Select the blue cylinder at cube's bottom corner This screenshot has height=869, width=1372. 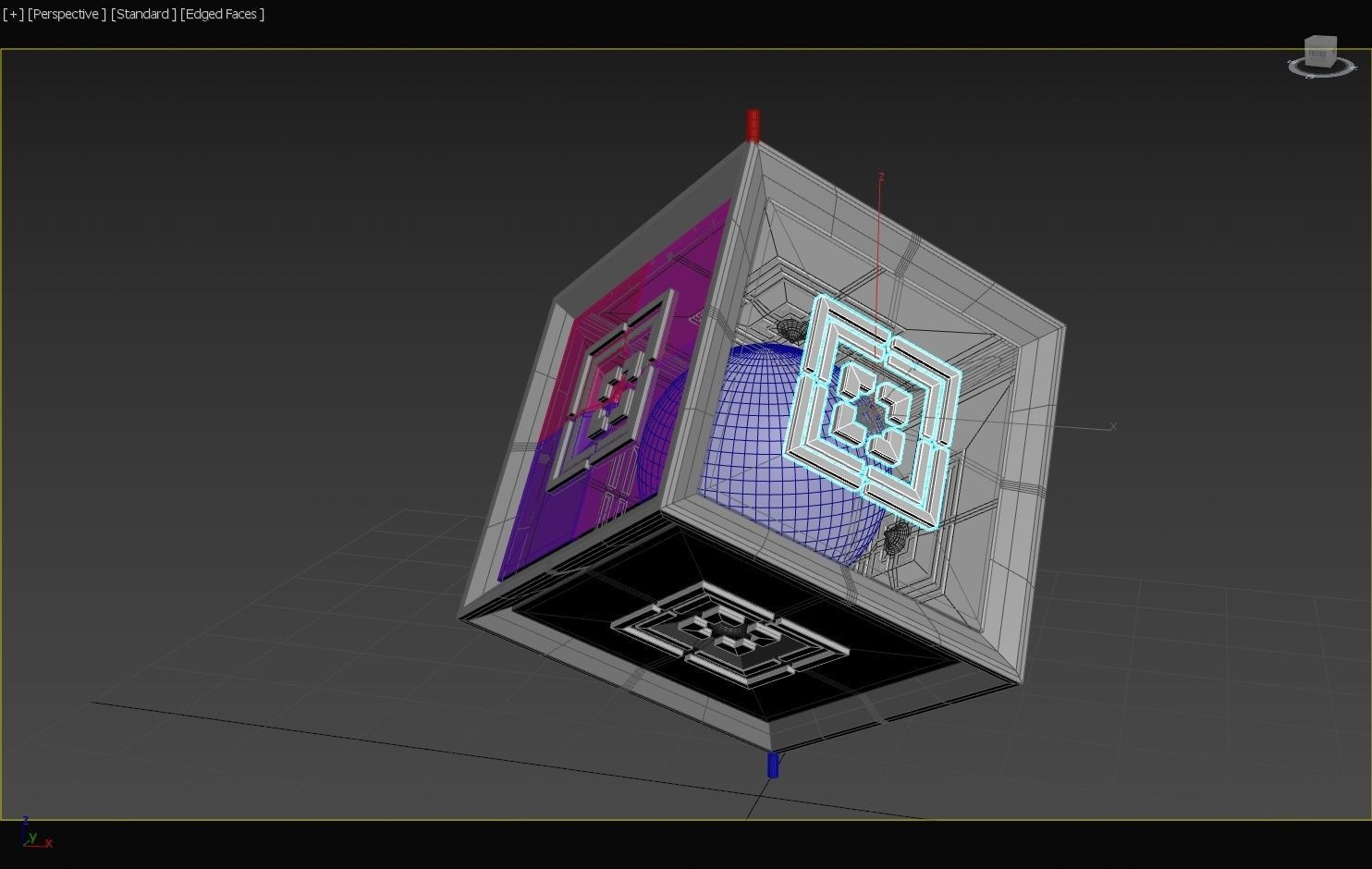(773, 765)
